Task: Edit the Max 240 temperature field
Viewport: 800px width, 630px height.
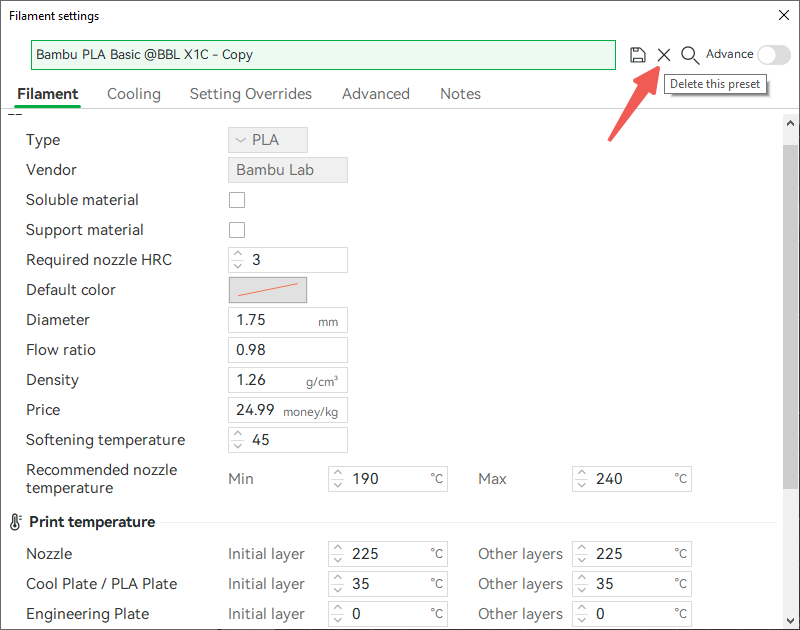Action: (x=632, y=479)
